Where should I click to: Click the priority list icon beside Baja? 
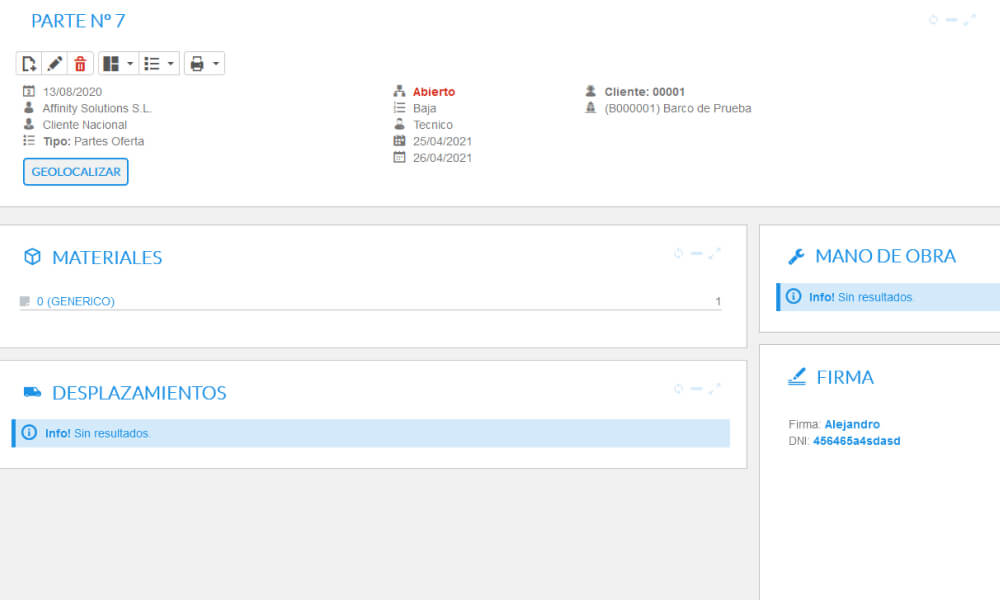pyautogui.click(x=399, y=108)
